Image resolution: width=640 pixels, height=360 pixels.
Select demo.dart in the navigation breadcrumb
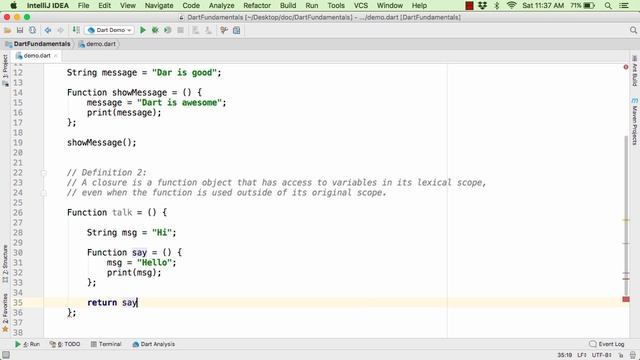point(97,44)
